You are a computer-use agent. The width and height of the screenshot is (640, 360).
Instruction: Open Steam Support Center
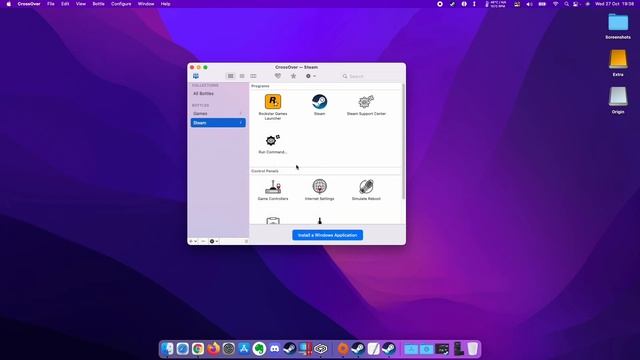point(366,102)
